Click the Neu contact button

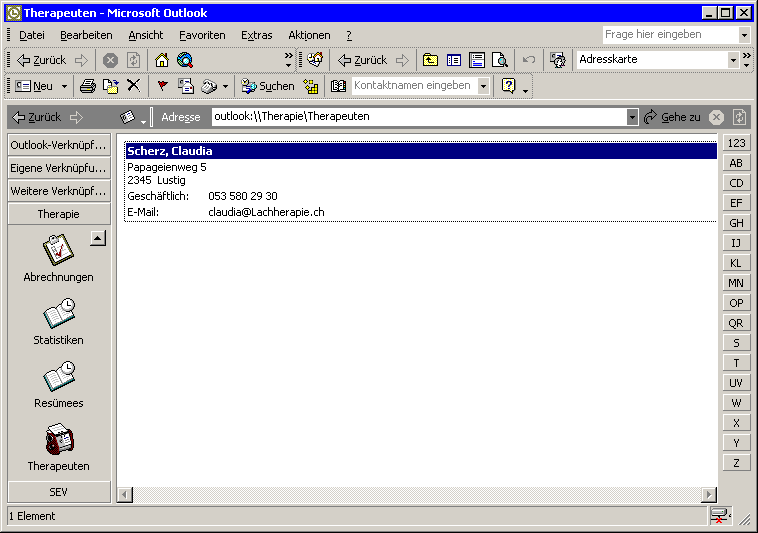[33, 86]
